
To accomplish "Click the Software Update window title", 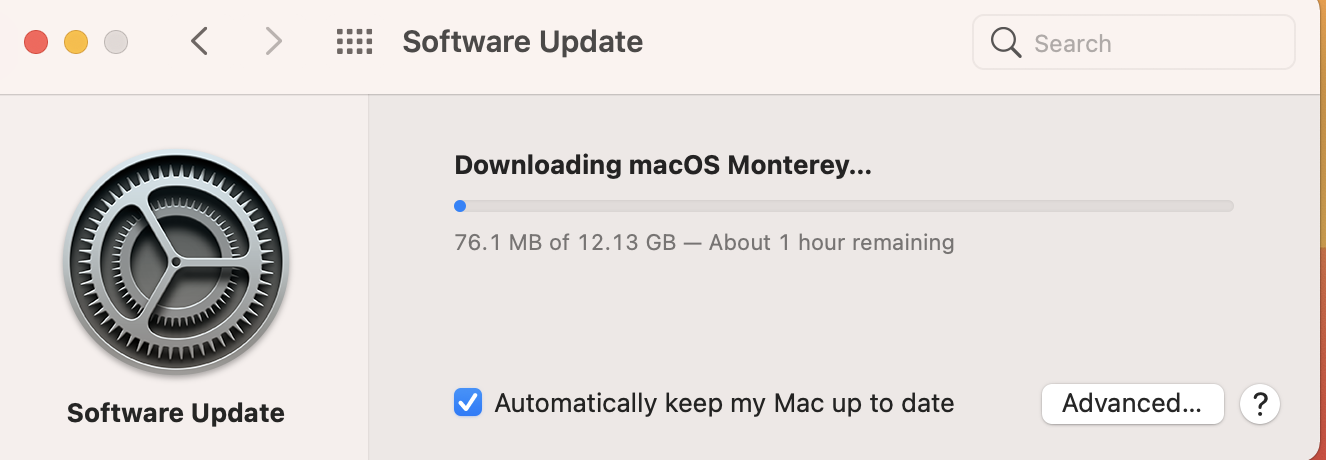I will [x=522, y=42].
